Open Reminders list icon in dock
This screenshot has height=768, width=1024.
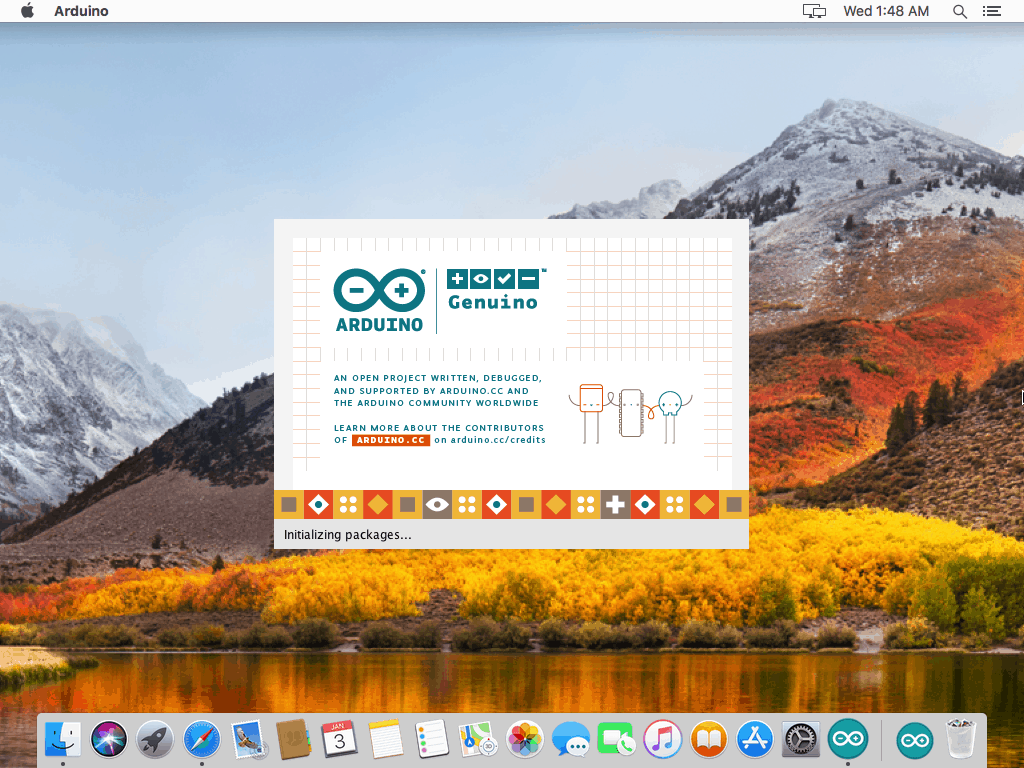tap(432, 739)
